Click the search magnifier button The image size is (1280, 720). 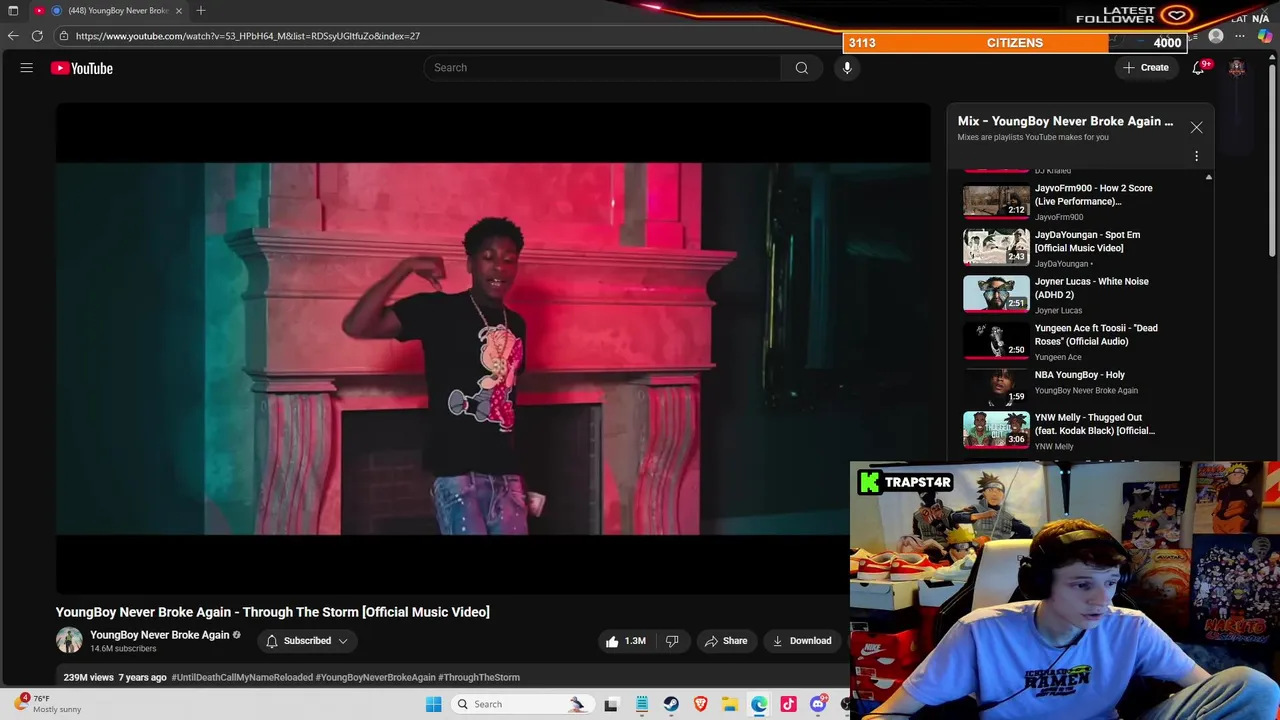point(801,68)
